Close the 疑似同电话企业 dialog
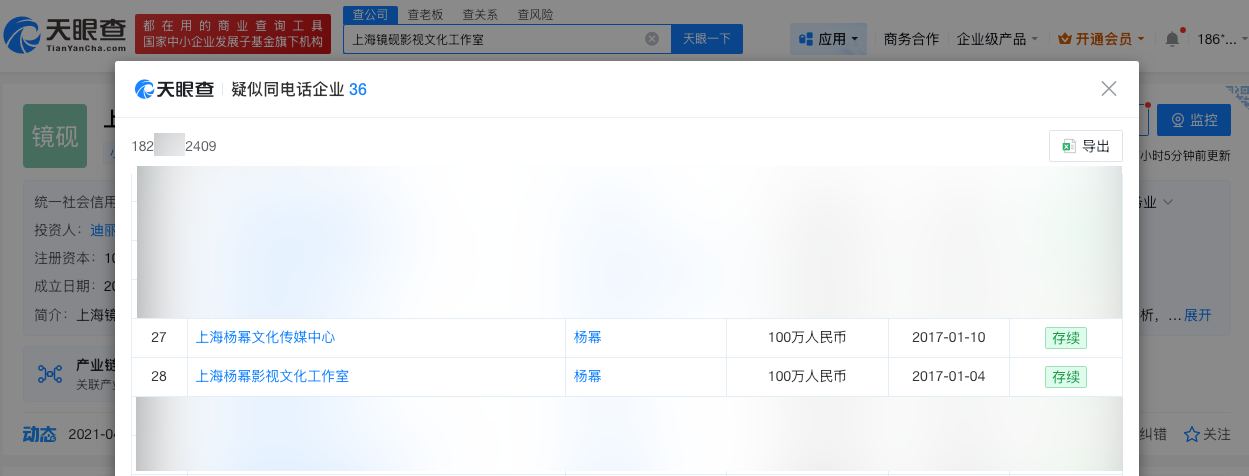Viewport: 1249px width, 476px height. point(1108,89)
